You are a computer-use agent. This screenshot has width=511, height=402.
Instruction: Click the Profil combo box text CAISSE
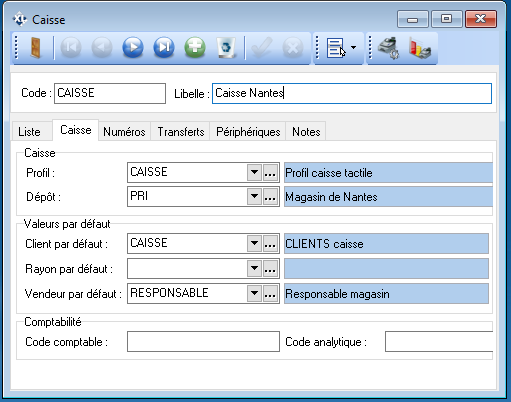pos(149,172)
